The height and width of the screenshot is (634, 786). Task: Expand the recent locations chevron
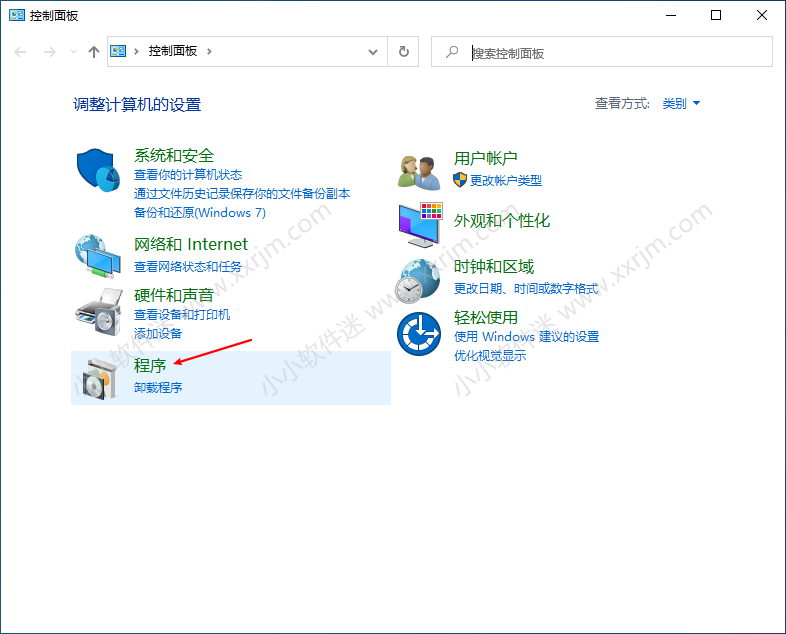[73, 52]
